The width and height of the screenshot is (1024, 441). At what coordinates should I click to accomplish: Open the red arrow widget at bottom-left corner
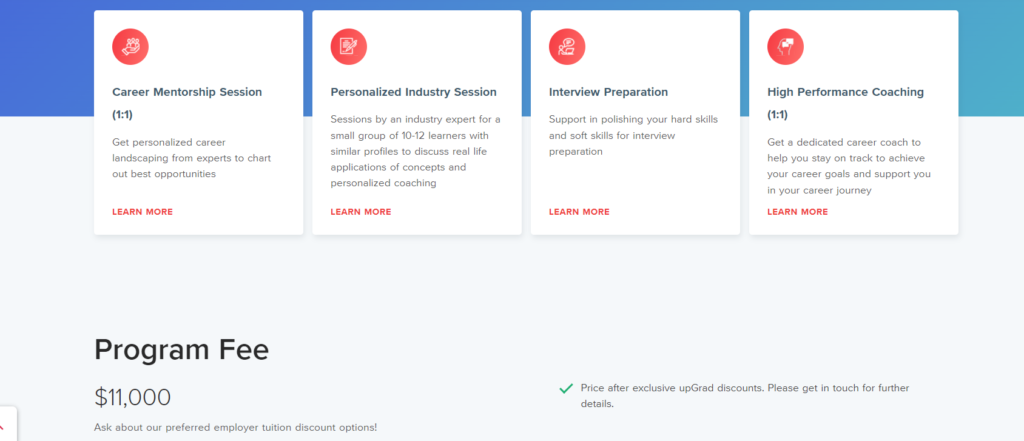pos(5,424)
